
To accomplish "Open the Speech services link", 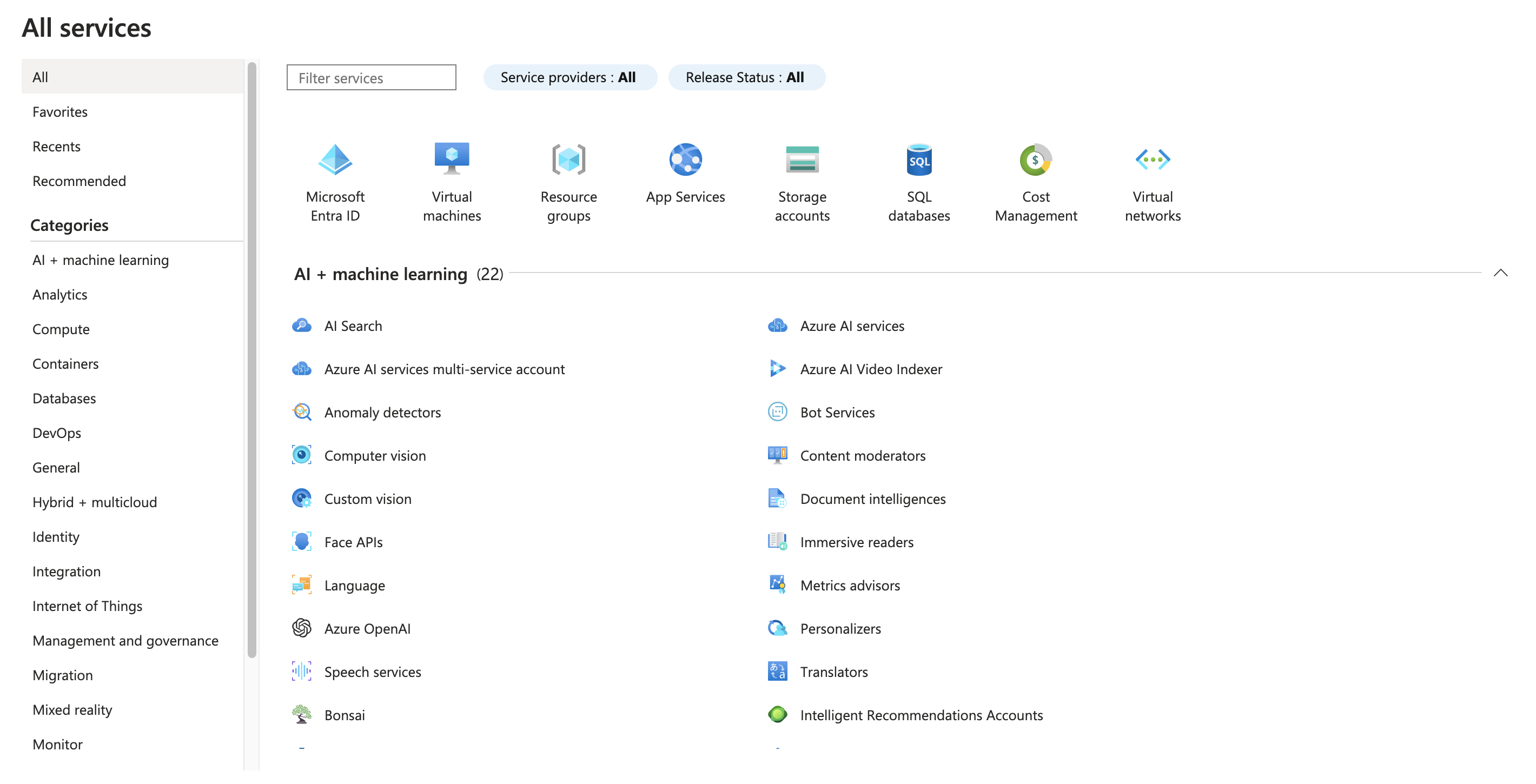I will click(373, 672).
